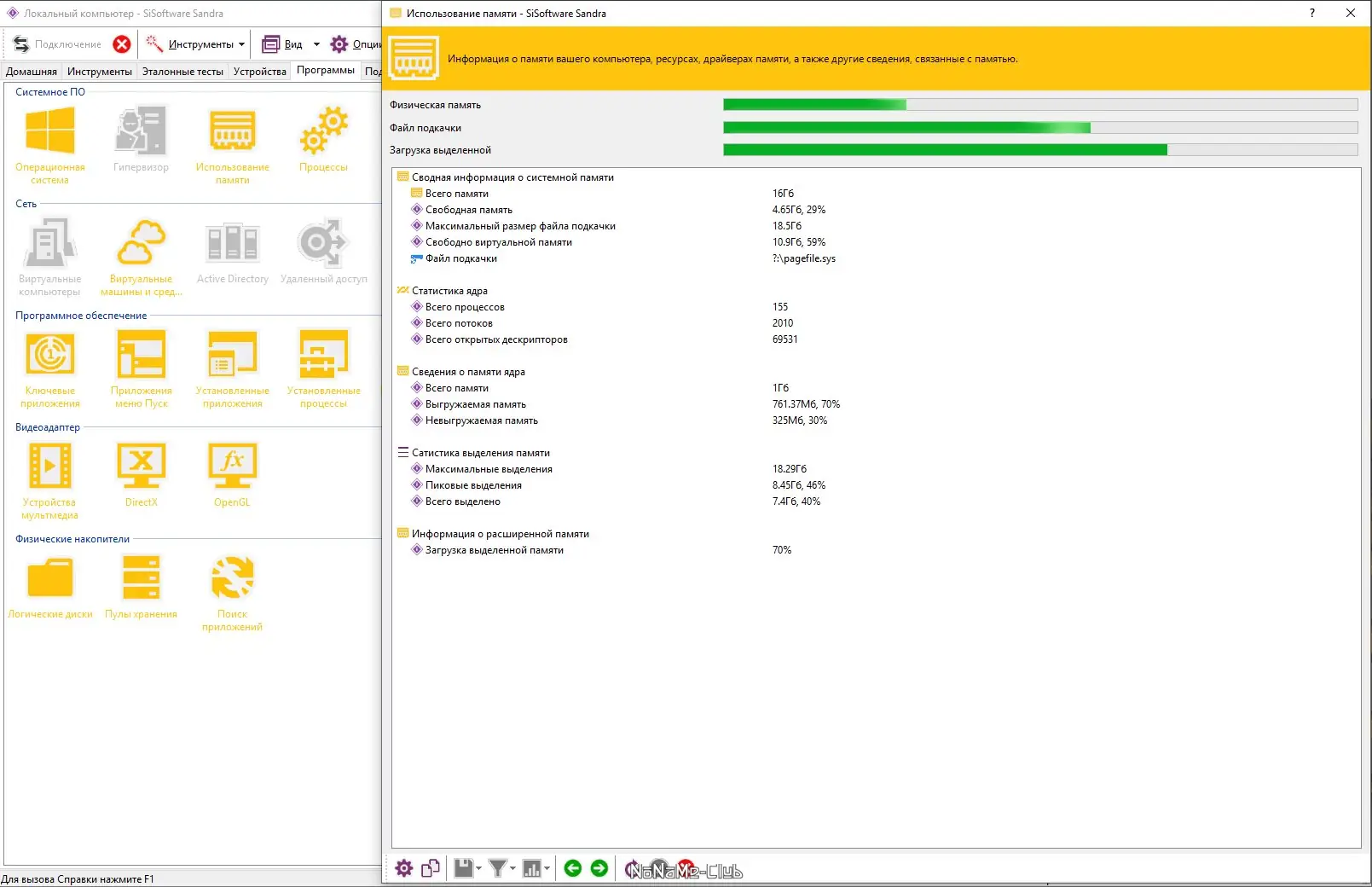Open the Операционная система module
This screenshot has width=1372, height=887.
click(x=49, y=144)
